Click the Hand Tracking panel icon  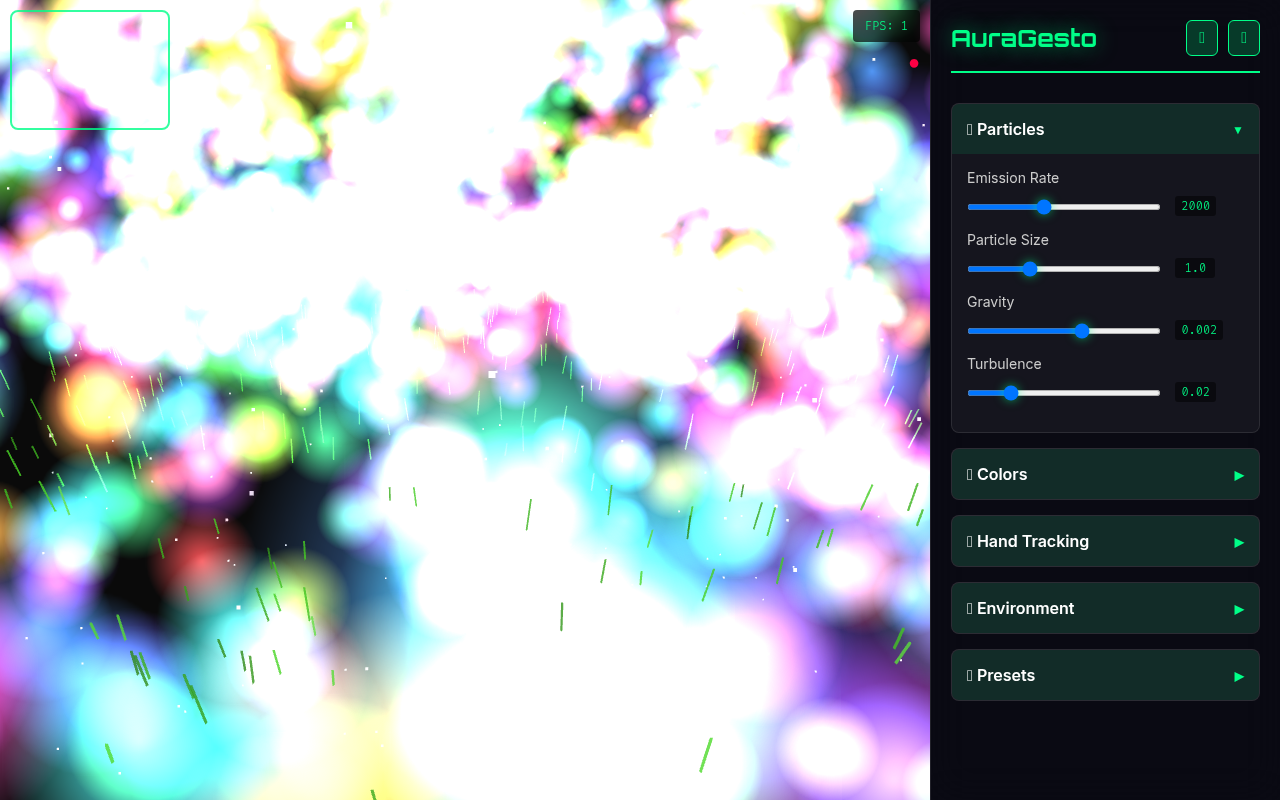[x=968, y=541]
